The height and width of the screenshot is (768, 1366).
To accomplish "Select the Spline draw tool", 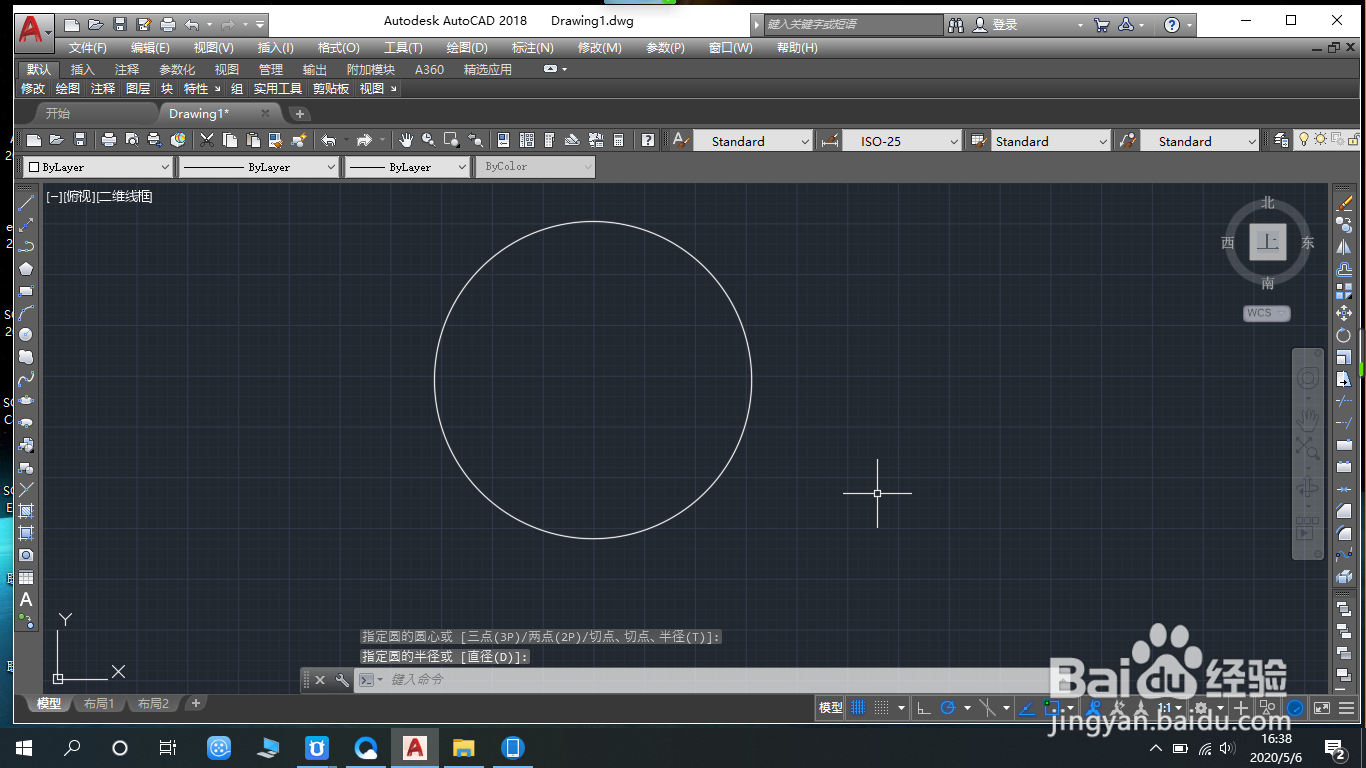I will (x=26, y=379).
